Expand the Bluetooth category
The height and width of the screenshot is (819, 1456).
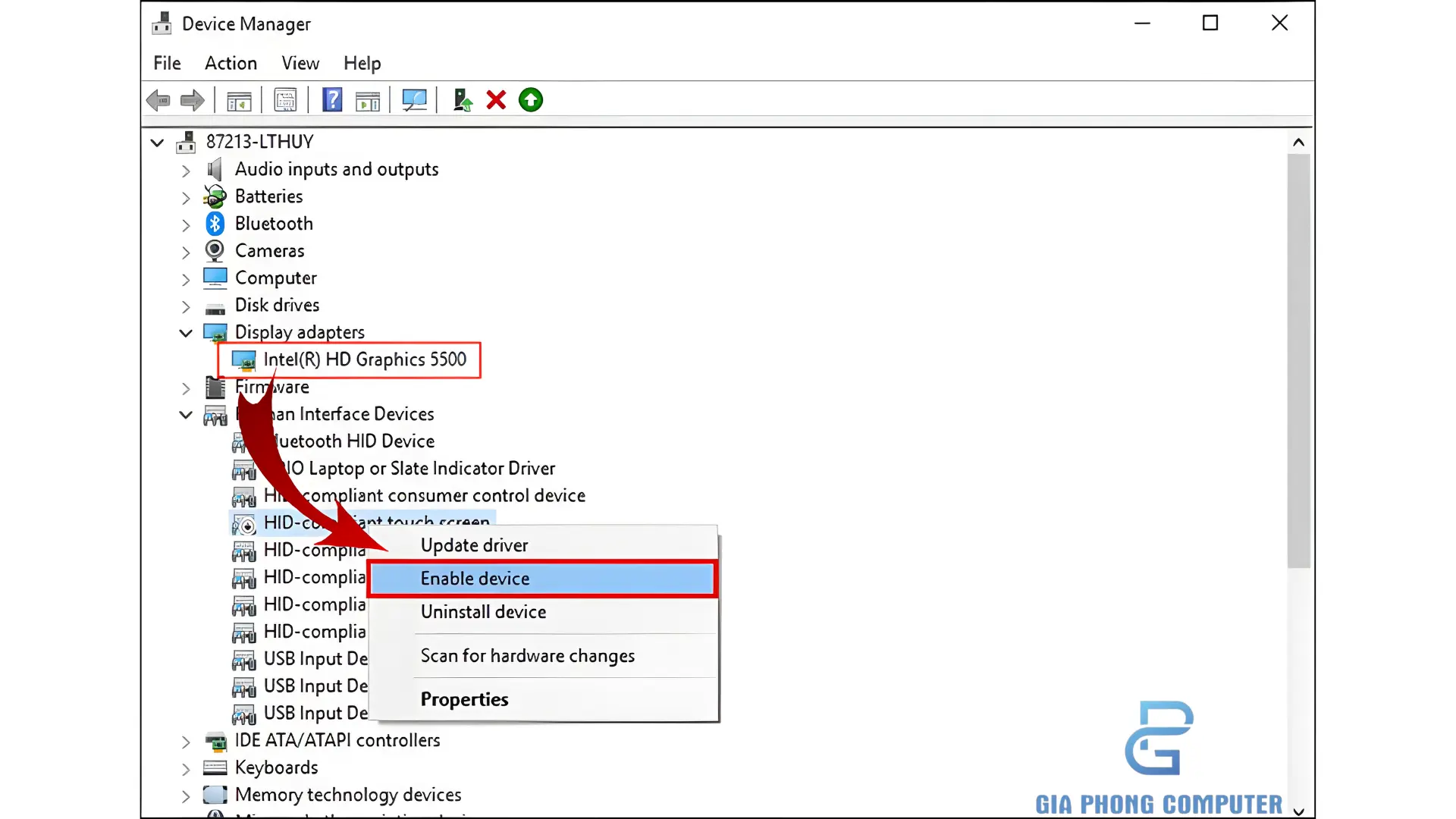click(186, 225)
